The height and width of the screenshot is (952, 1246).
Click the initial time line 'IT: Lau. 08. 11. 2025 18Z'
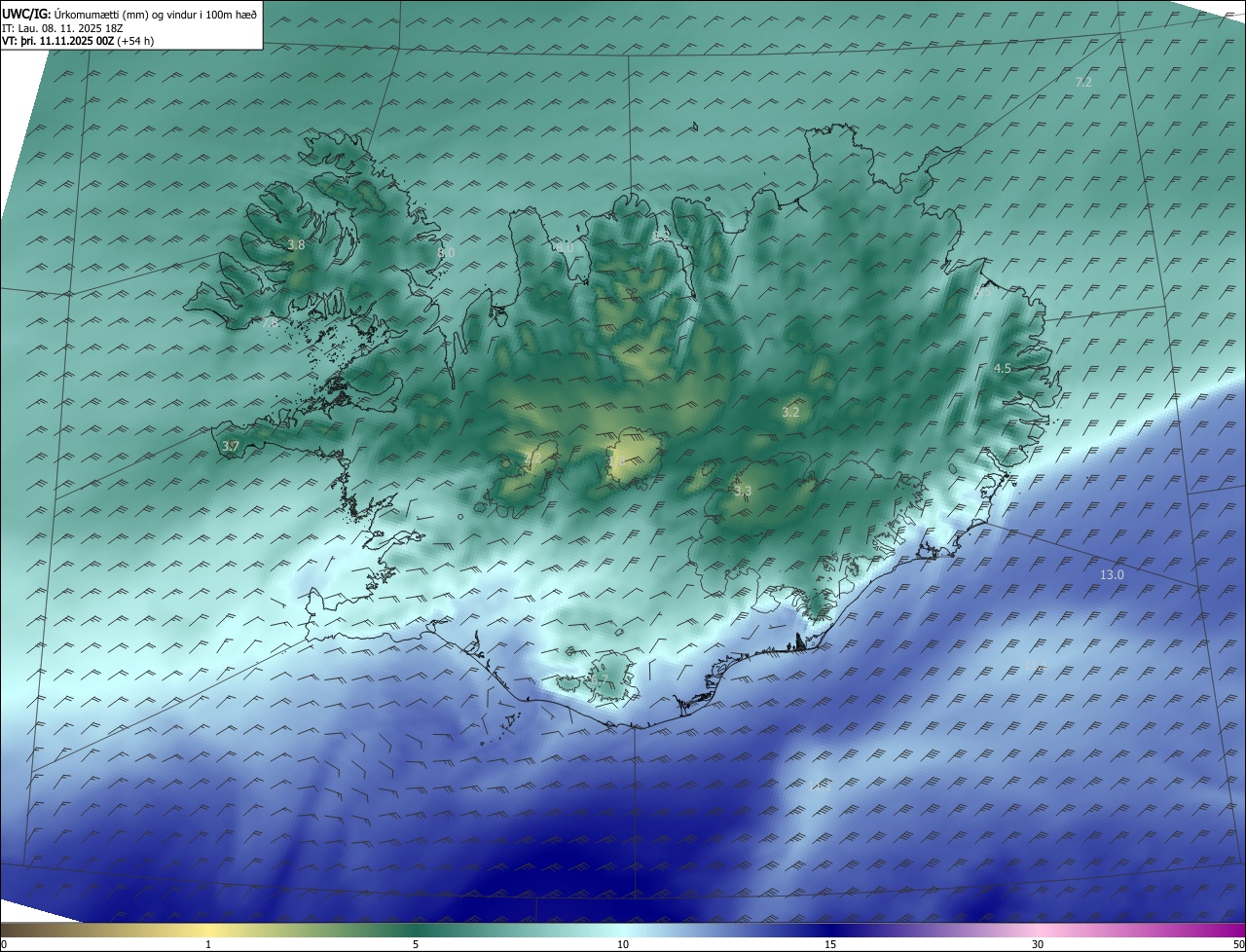62,28
